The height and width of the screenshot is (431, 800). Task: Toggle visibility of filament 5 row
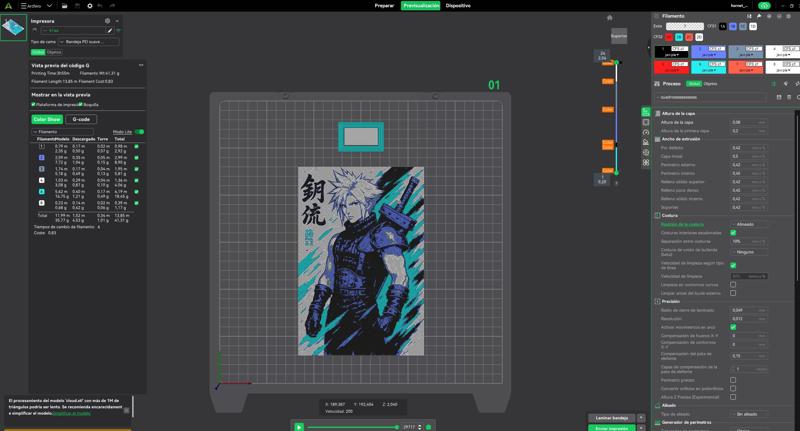[x=136, y=192]
